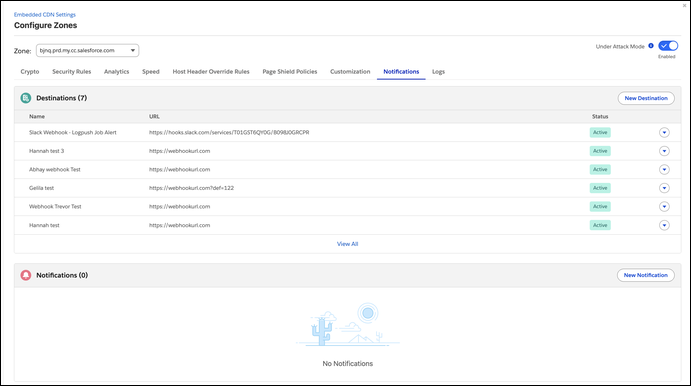Screen dimensions: 691x386
Task: Select the Gelila test name
Action: [x=41, y=188]
